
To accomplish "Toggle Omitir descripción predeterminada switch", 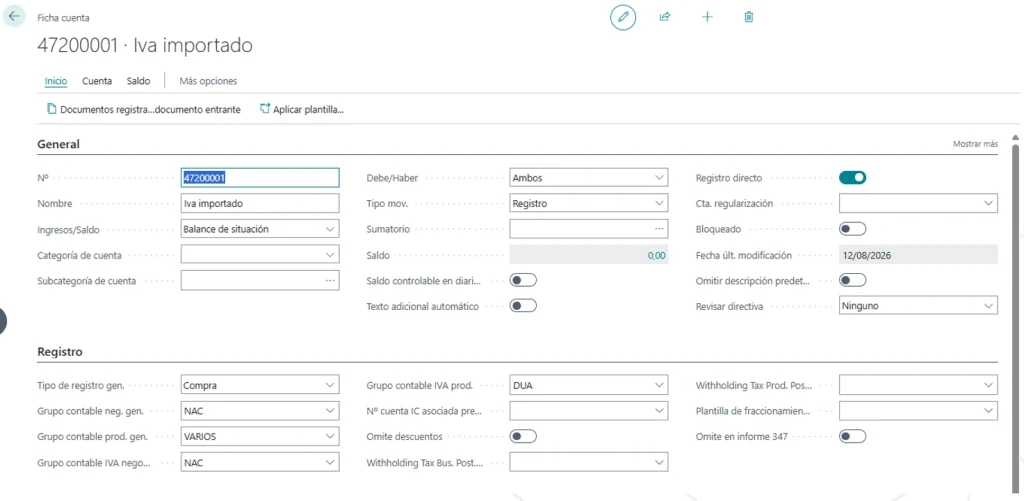I will coord(852,280).
